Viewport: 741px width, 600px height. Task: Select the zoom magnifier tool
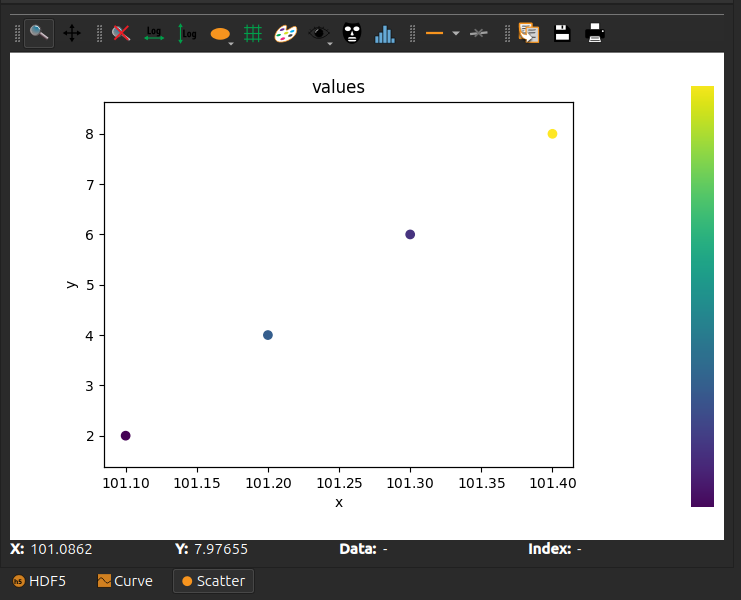[39, 33]
